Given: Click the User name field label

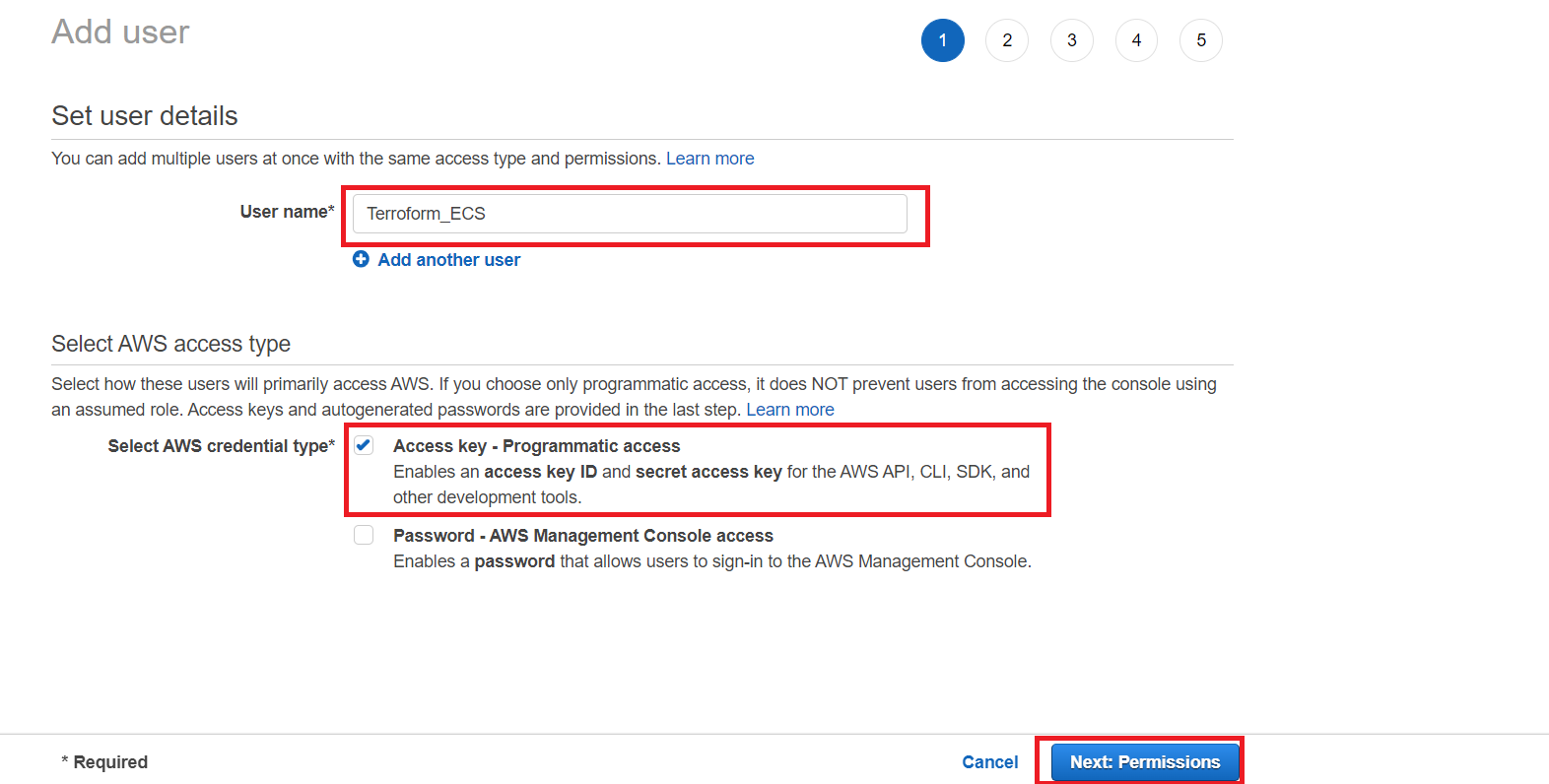Looking at the screenshot, I should tap(286, 212).
